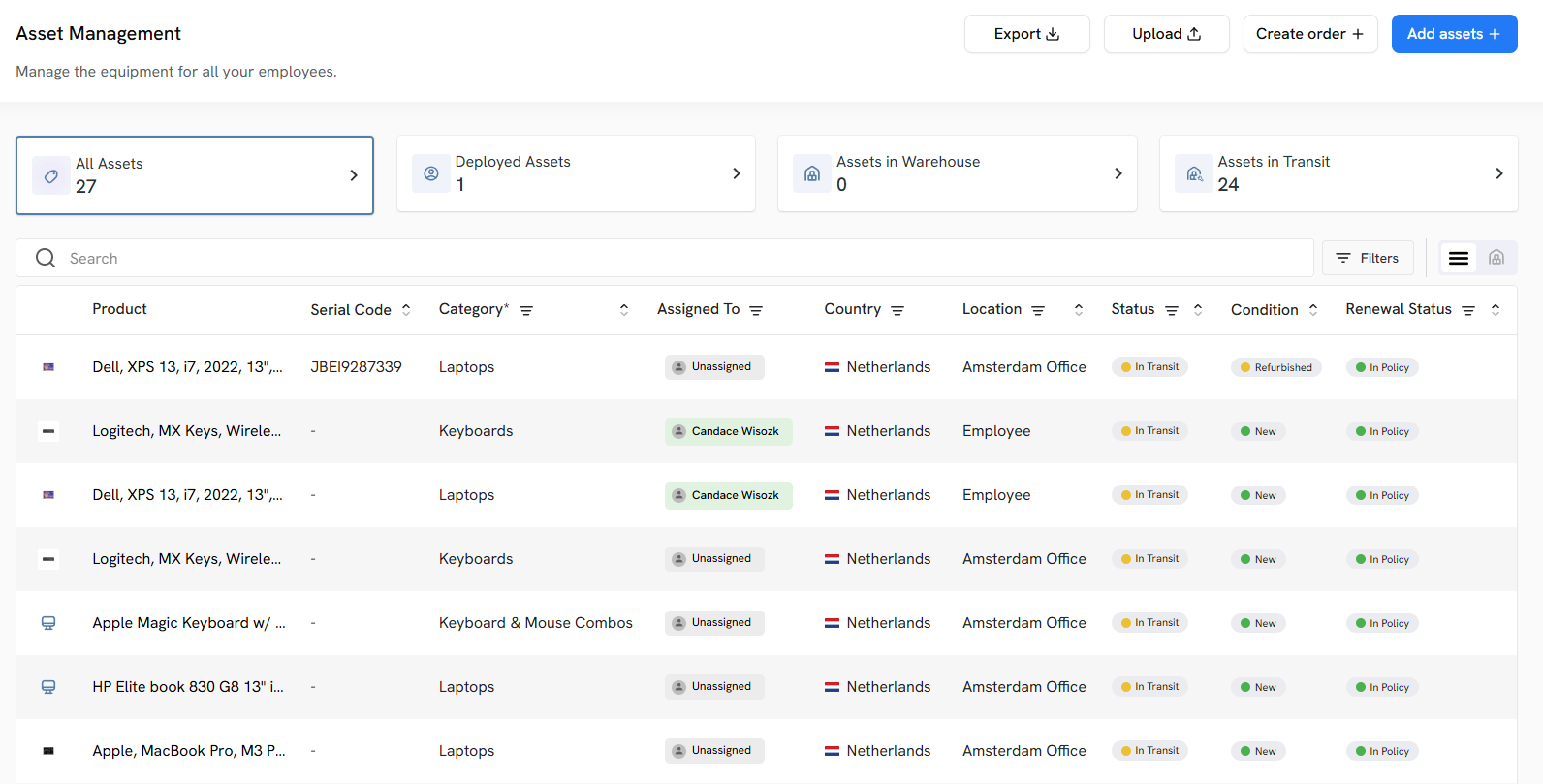The width and height of the screenshot is (1543, 784).
Task: Click the magnifier icon in search bar
Action: click(46, 258)
